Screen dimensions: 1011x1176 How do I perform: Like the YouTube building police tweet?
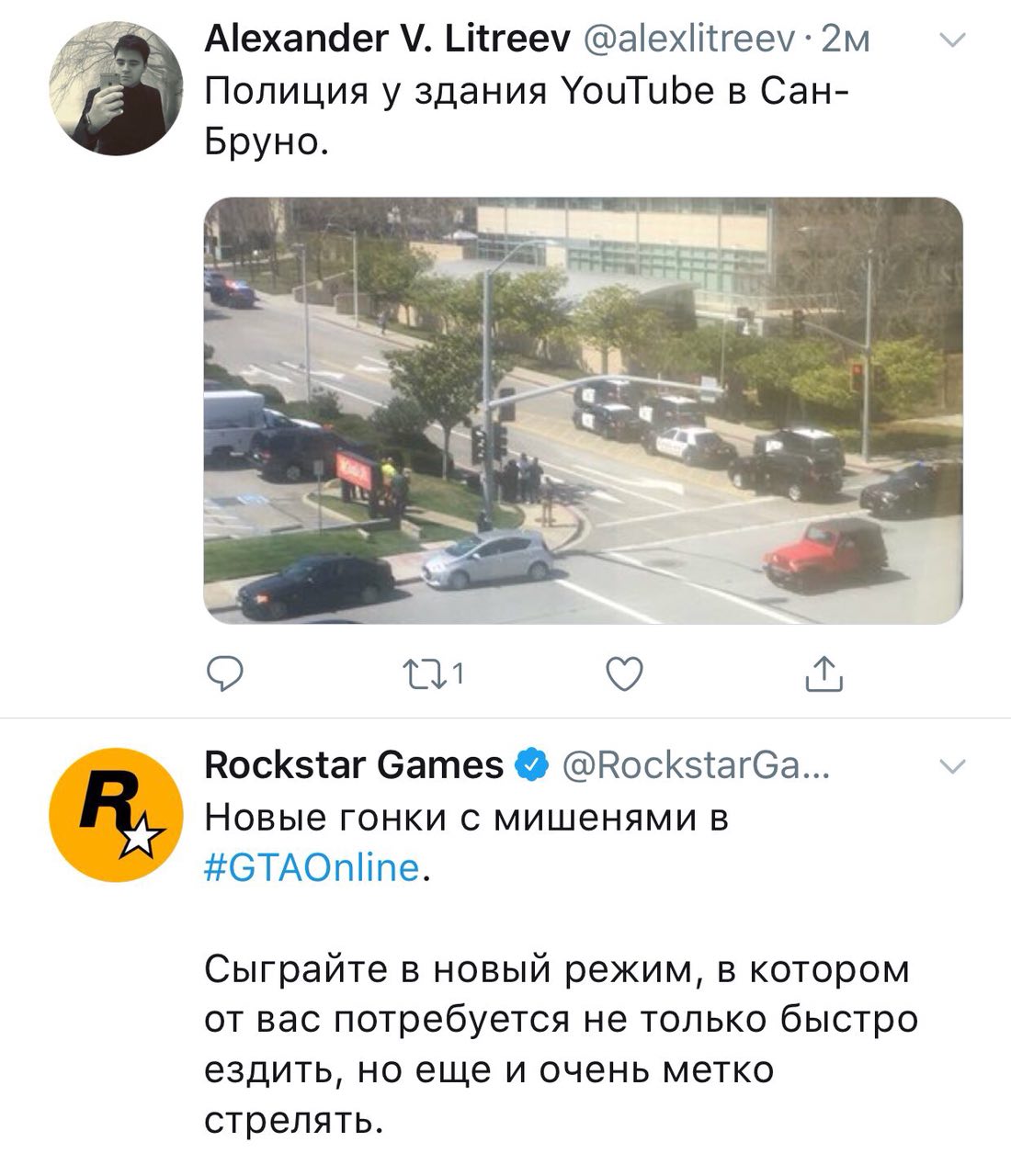click(625, 675)
